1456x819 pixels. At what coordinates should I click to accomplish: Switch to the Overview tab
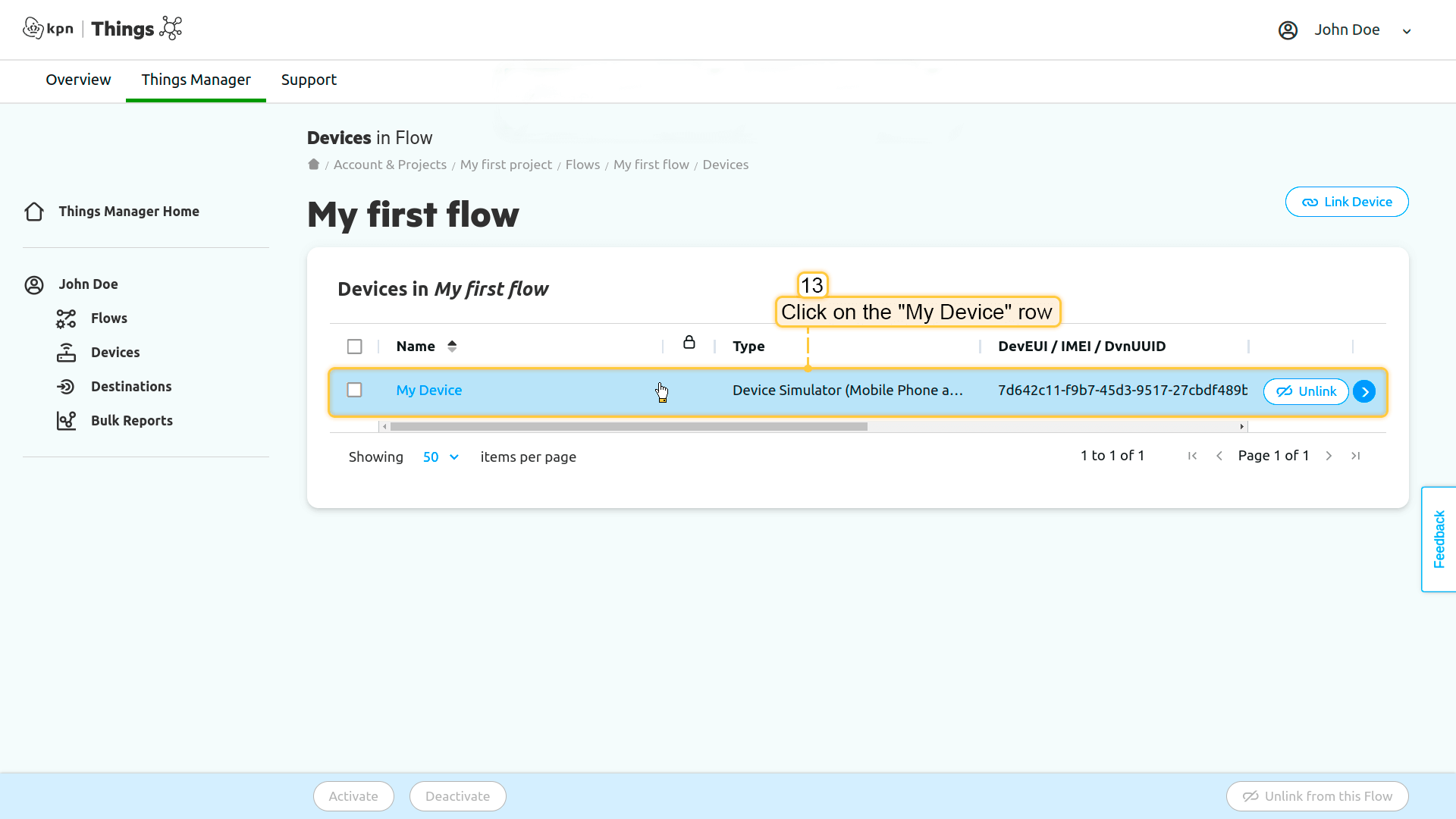pos(78,80)
